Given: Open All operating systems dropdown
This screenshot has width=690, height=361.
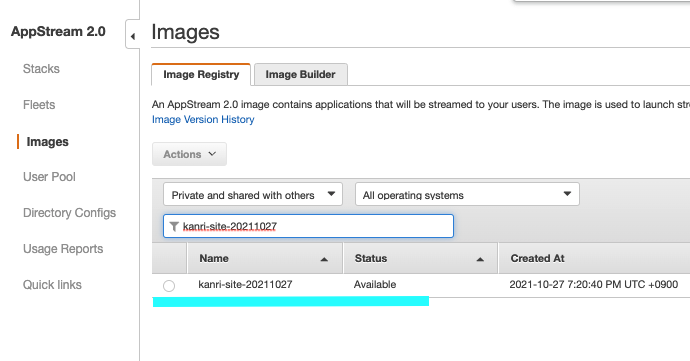Looking at the screenshot, I should 467,194.
